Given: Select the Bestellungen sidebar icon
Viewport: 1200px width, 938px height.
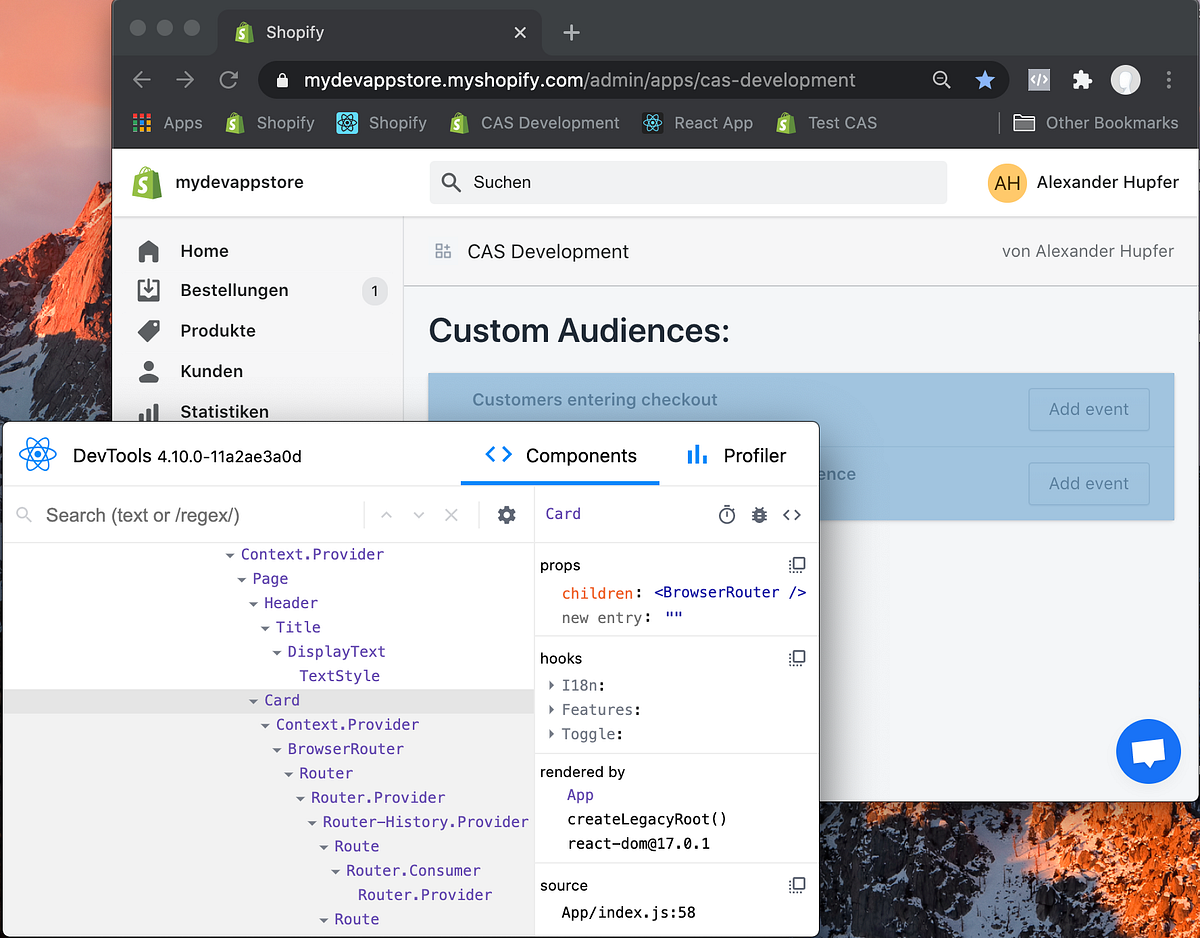Looking at the screenshot, I should 150,290.
